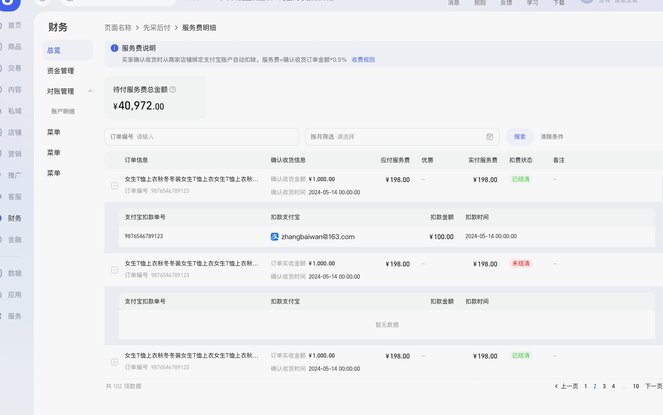Click the 待付服务费总金额 label
Image resolution: width=663 pixels, height=415 pixels.
(140, 90)
